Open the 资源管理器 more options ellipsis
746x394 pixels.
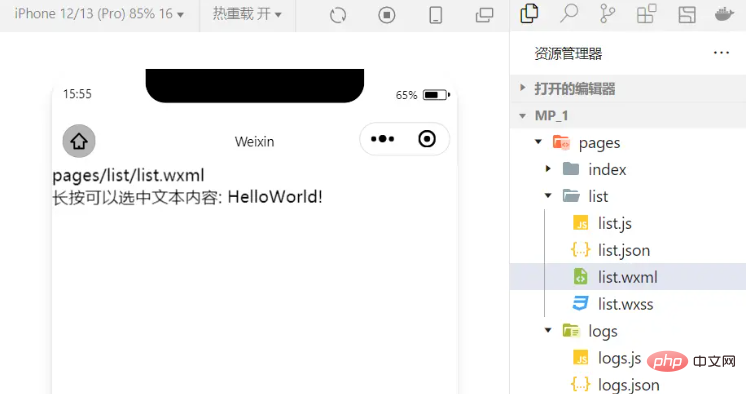[721, 53]
